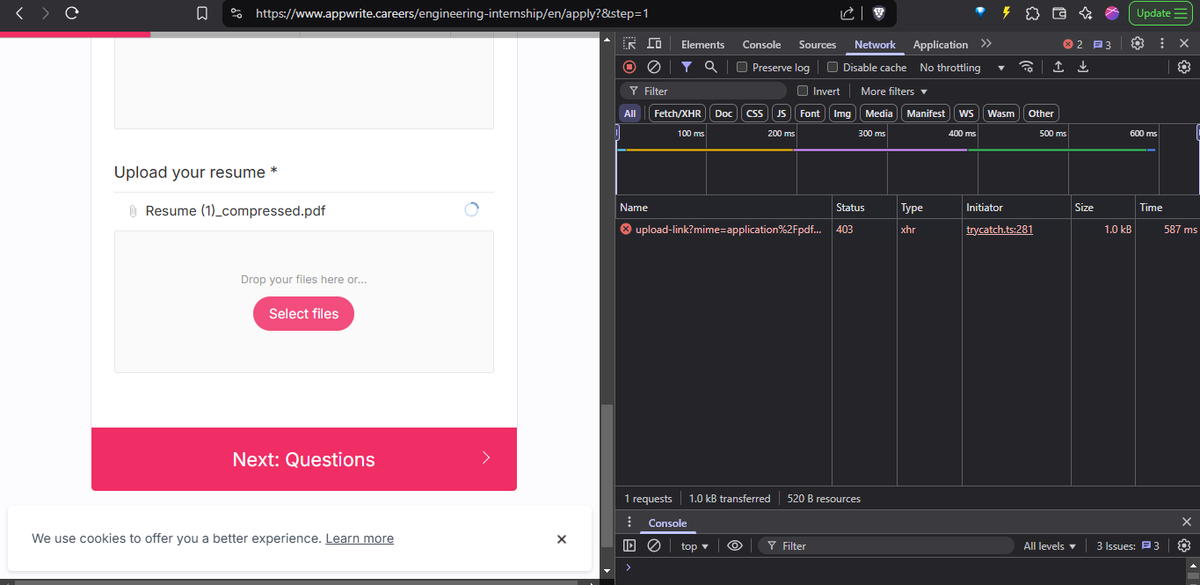
Task: Click the pink Select files button
Action: point(304,313)
